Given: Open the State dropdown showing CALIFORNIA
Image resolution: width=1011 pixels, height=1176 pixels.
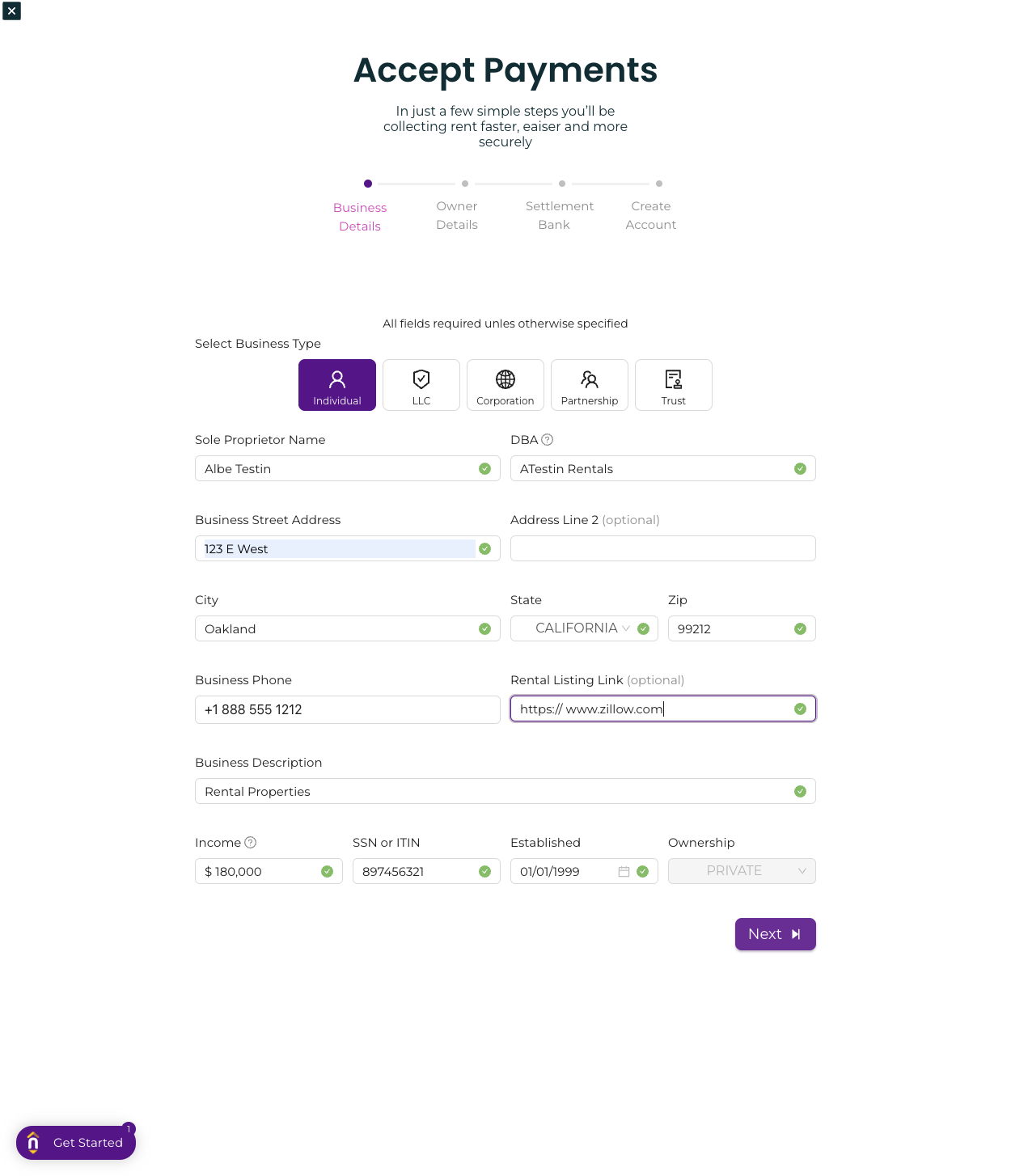Looking at the screenshot, I should click(x=584, y=628).
